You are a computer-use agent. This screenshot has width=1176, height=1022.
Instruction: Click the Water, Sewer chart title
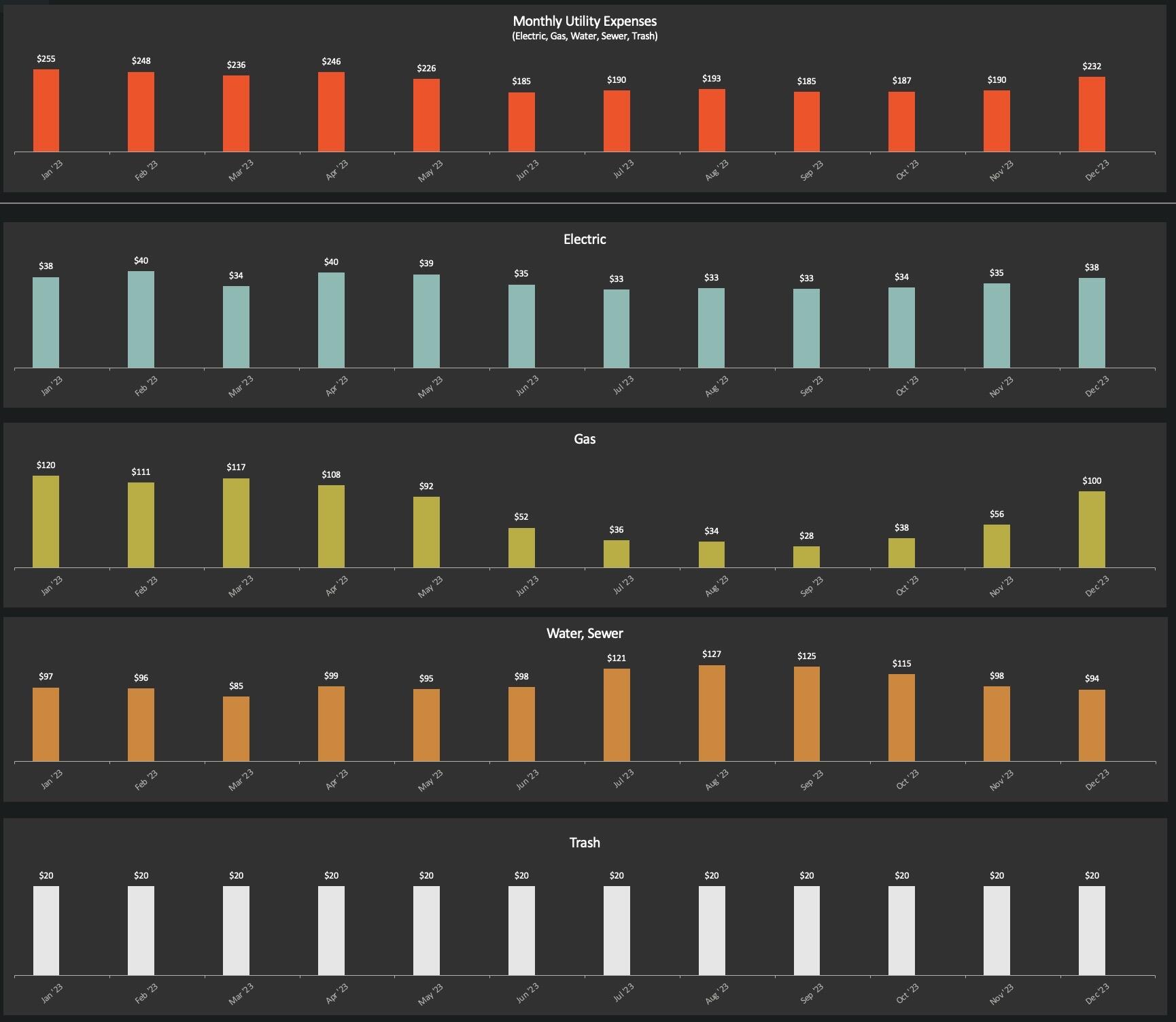point(585,633)
